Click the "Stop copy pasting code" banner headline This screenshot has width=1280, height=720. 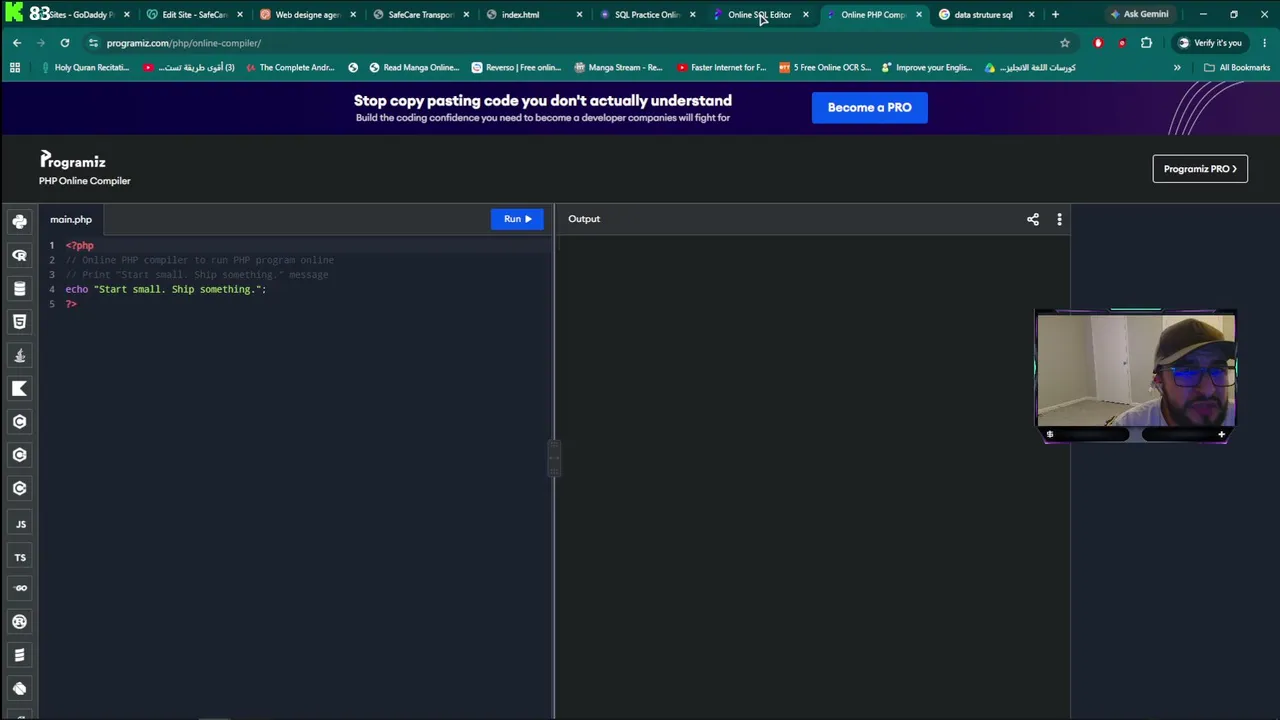tap(543, 100)
